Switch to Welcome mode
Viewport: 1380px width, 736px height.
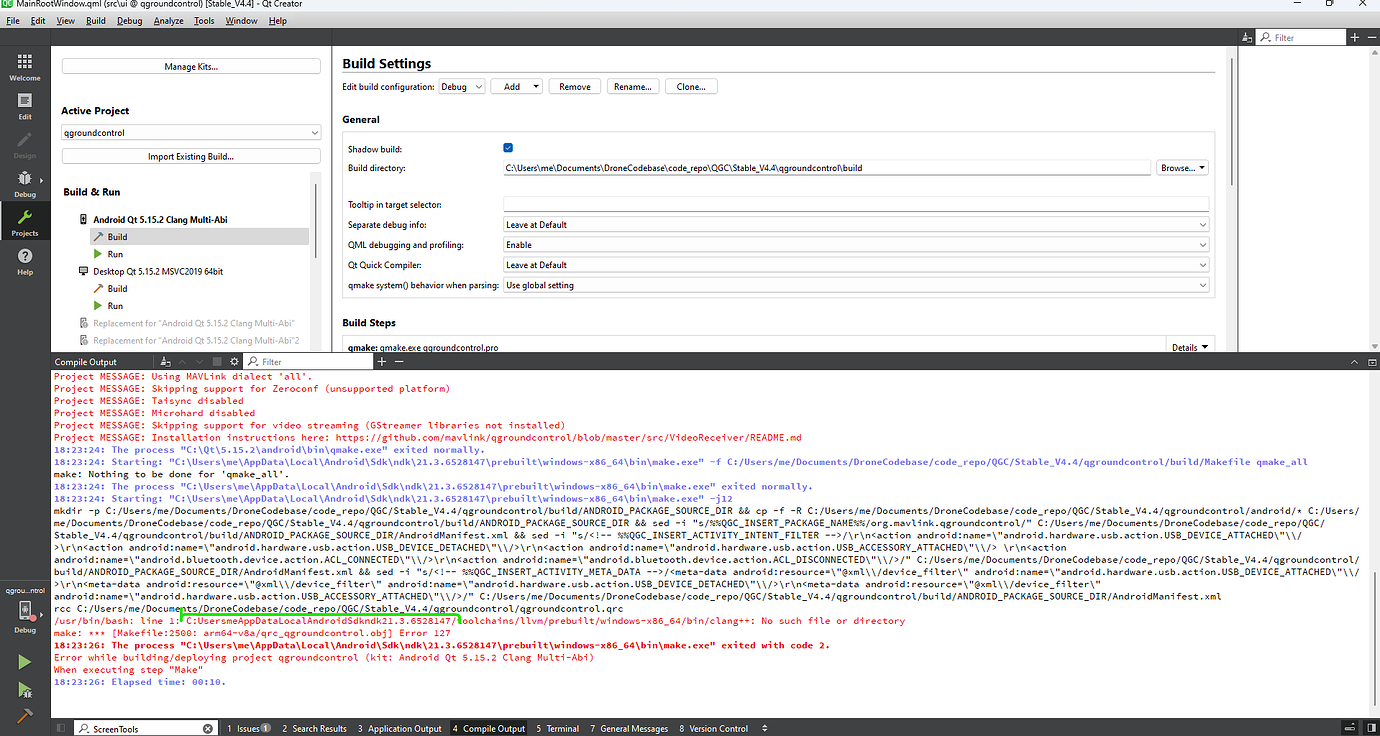[x=24, y=66]
